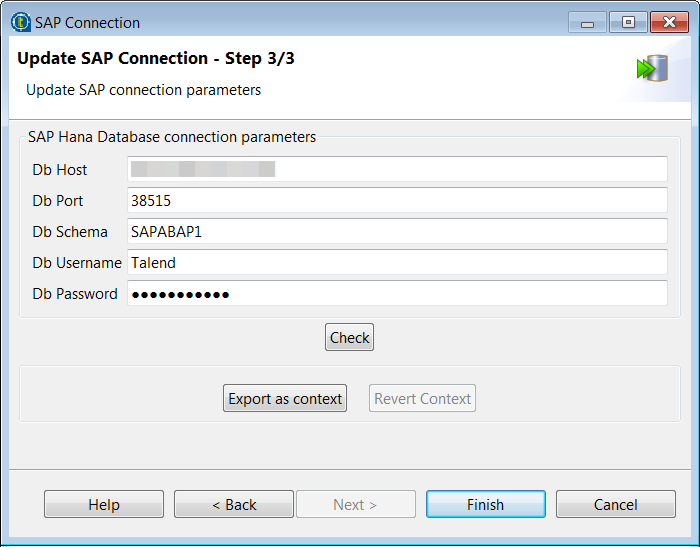Close the SAP Connection dialog
The image size is (700, 547).
(x=668, y=22)
